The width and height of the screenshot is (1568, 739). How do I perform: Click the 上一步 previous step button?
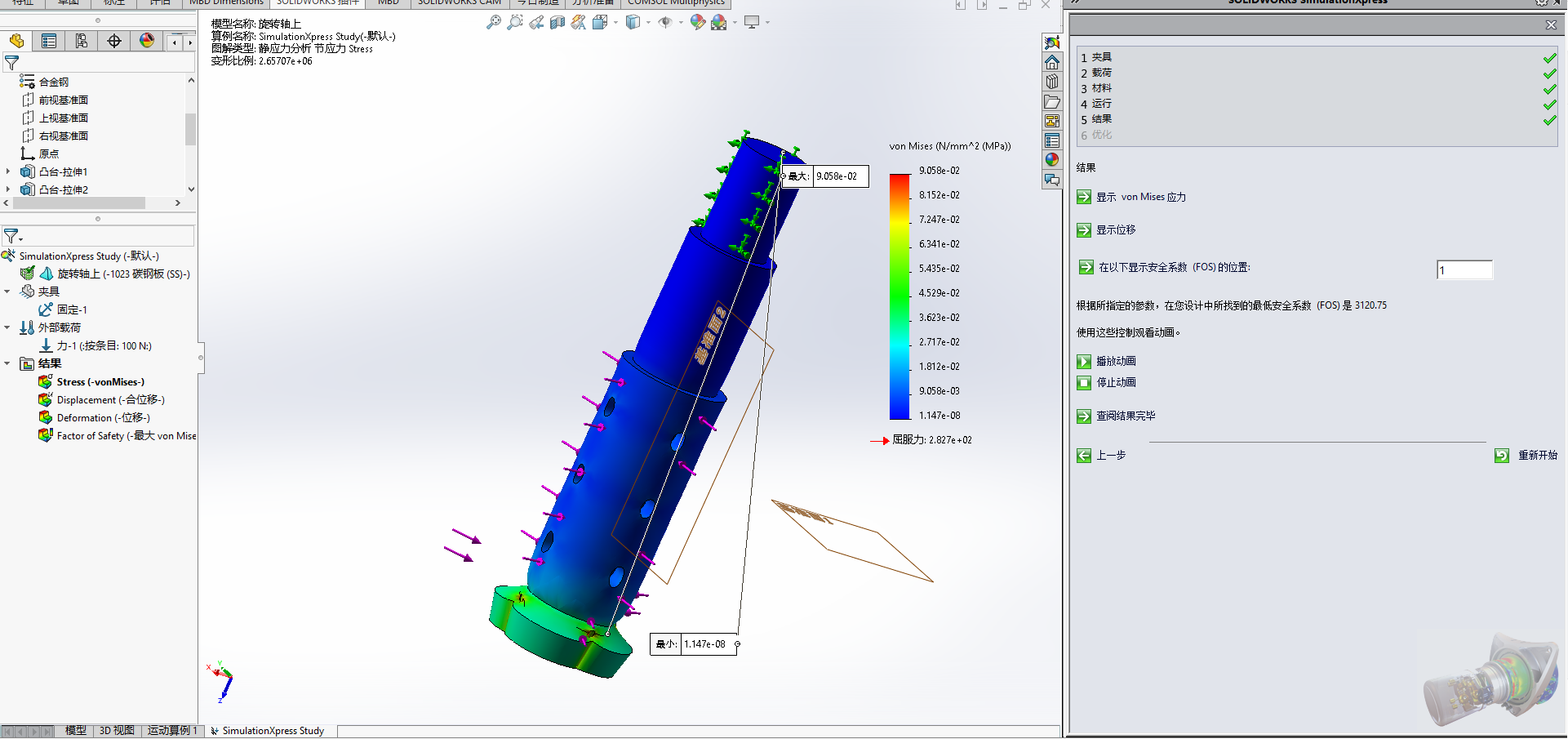1104,455
